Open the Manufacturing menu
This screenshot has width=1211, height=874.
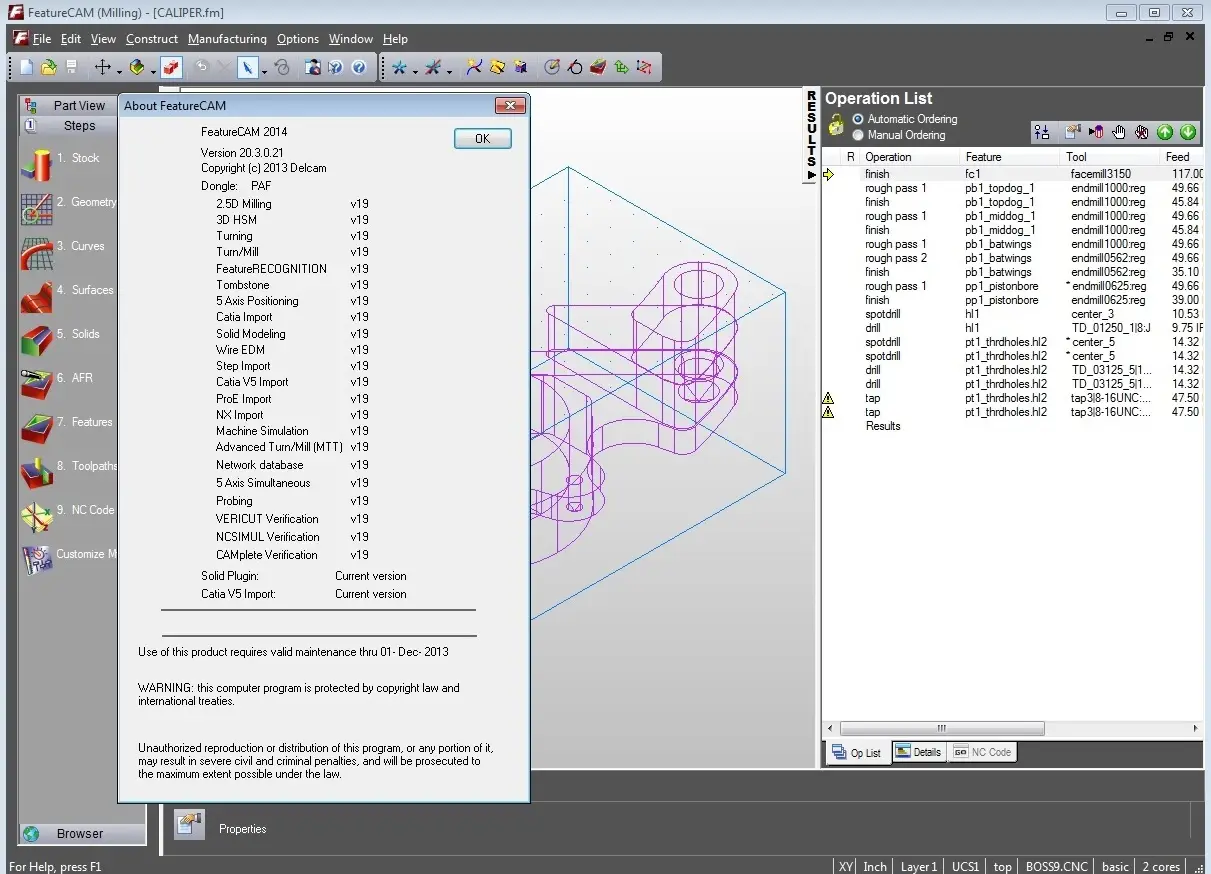pyautogui.click(x=227, y=39)
